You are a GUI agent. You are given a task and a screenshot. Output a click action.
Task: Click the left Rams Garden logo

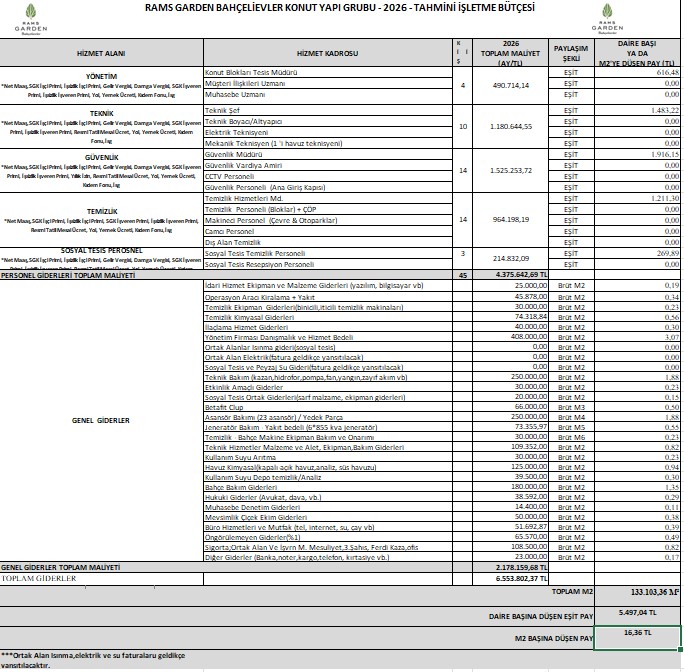[31, 19]
